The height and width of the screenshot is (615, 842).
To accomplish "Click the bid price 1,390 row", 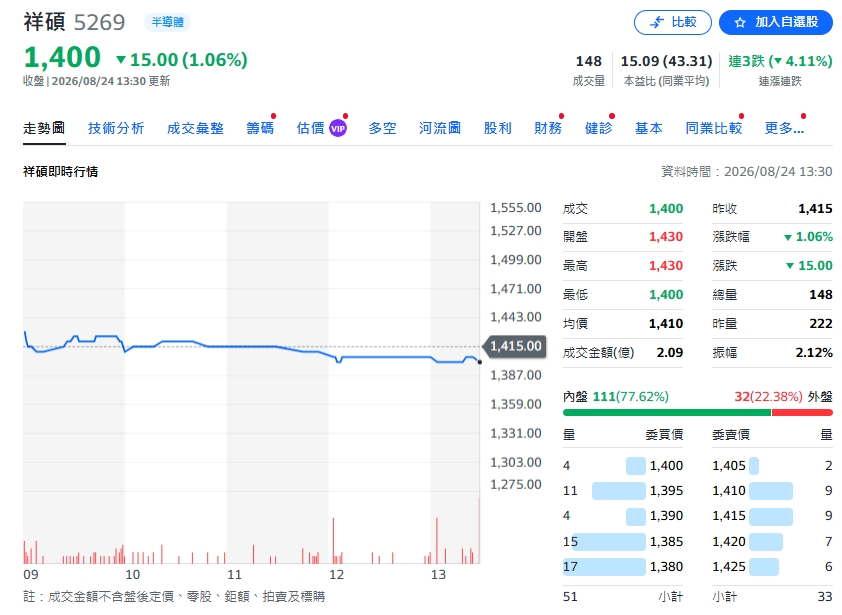I will [623, 516].
